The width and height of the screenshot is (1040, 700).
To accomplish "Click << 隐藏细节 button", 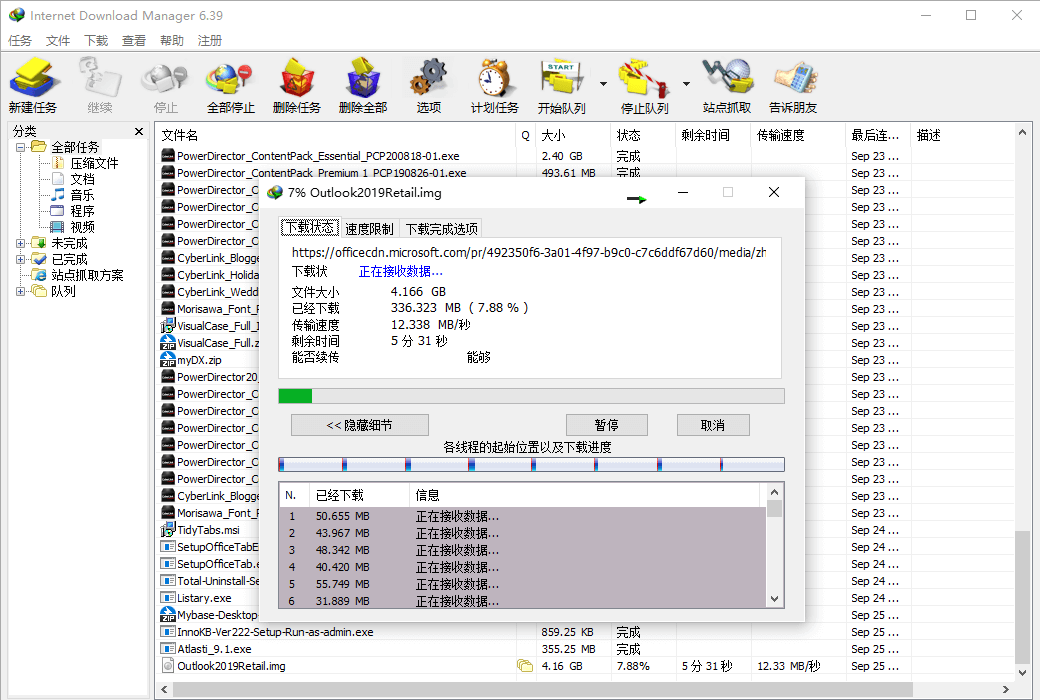I will point(359,425).
